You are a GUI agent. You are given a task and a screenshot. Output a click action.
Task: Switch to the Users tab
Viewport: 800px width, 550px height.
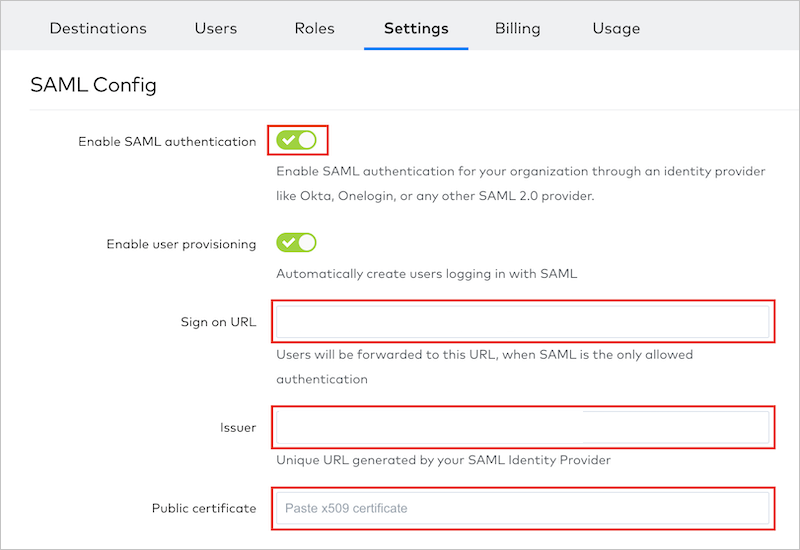click(x=215, y=28)
